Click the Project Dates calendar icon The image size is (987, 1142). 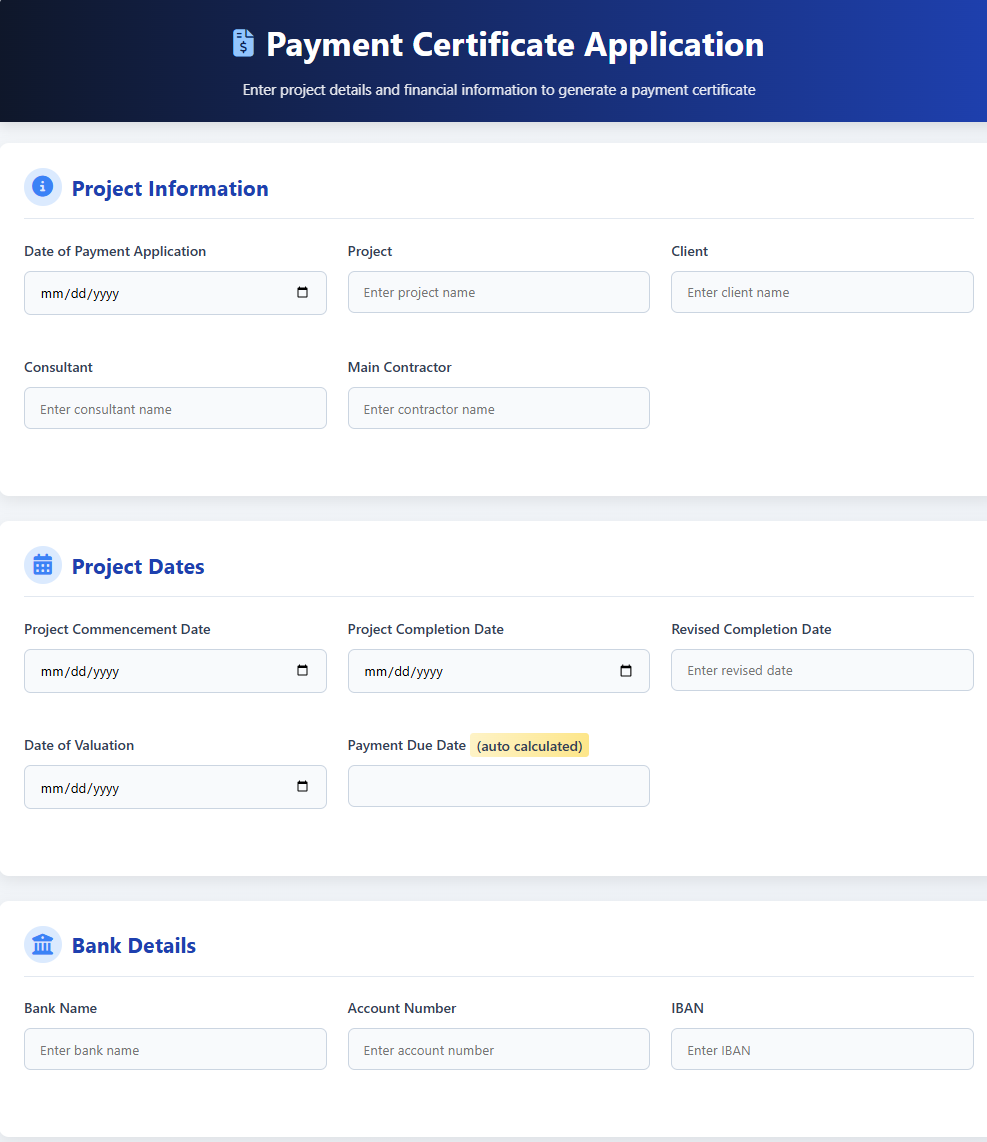click(x=43, y=565)
